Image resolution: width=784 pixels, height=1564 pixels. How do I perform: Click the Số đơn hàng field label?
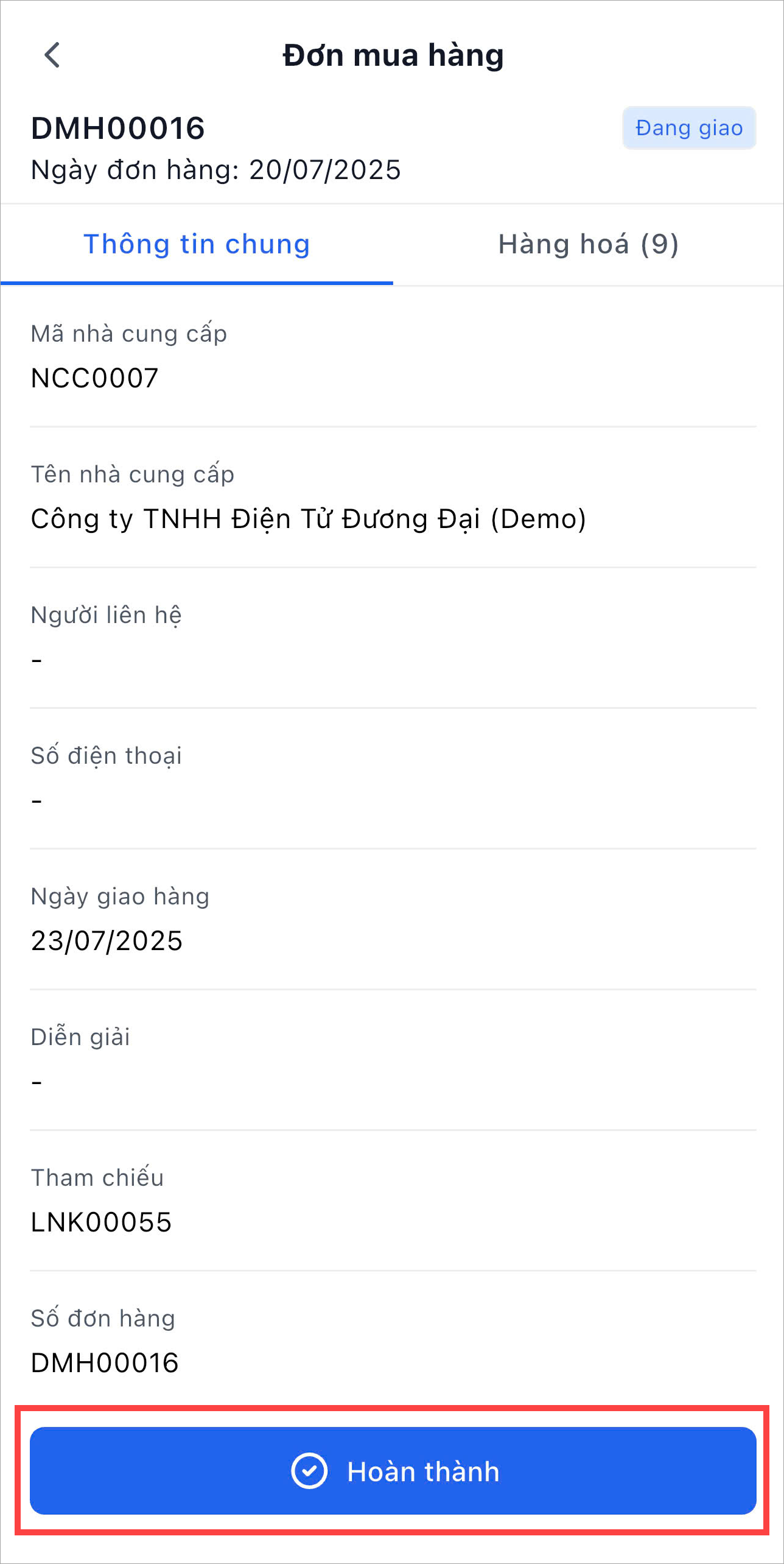(x=103, y=1319)
